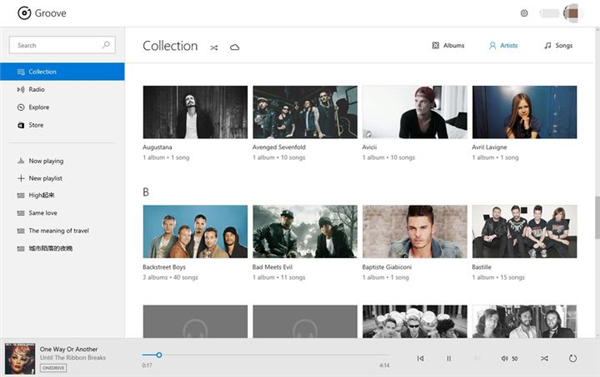600x377 pixels.
Task: Click the Baptiste Giabiconi name label
Action: click(387, 267)
